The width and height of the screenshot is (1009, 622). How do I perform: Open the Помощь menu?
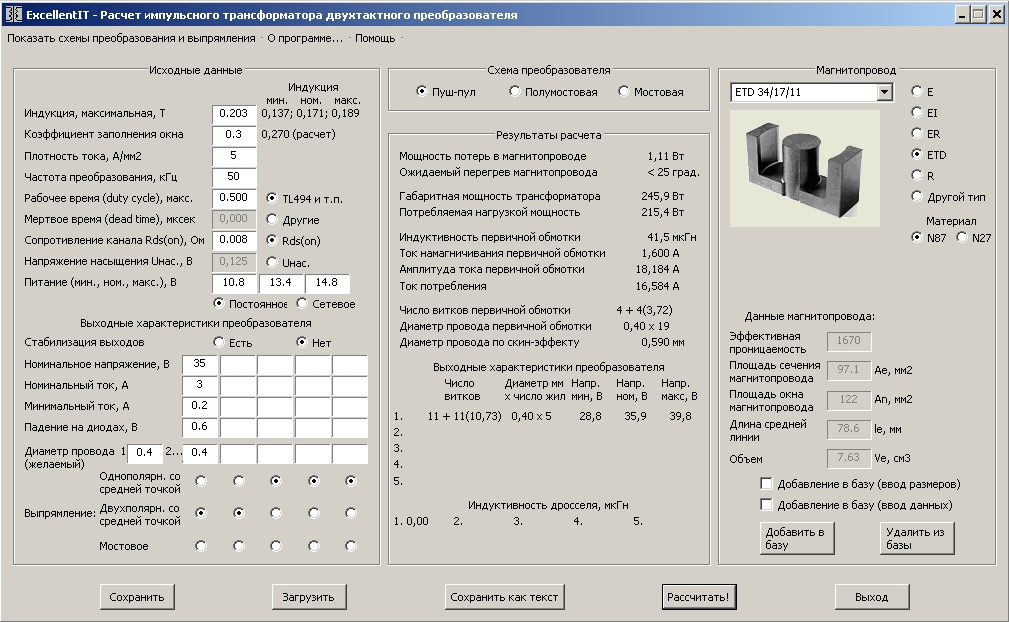375,38
